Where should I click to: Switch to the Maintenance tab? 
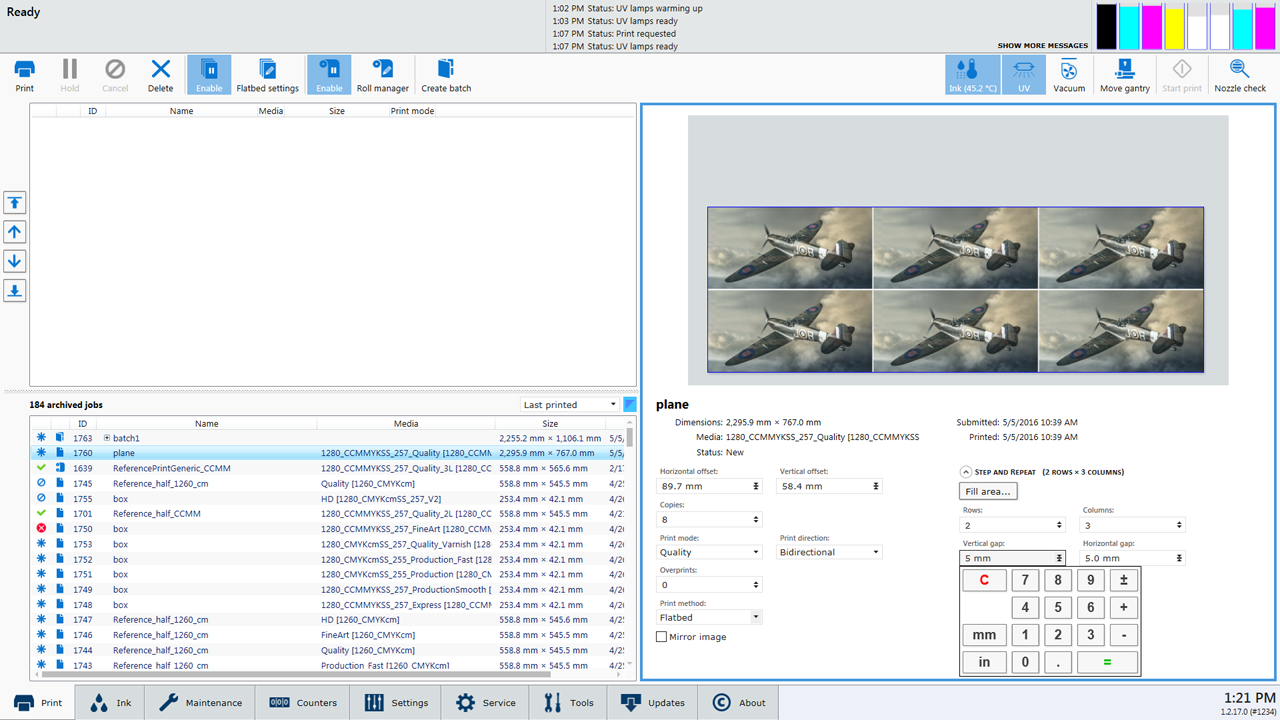(200, 702)
